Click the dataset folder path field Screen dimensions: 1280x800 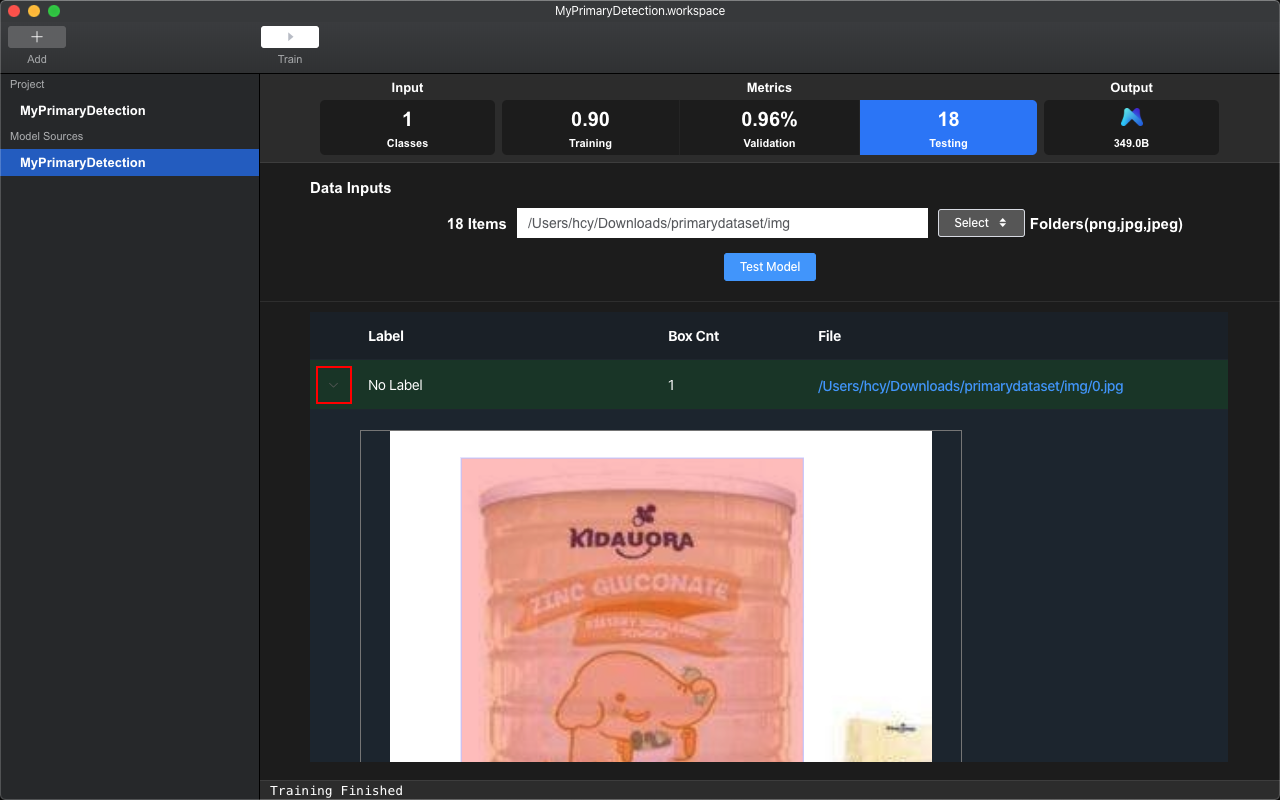click(x=722, y=223)
